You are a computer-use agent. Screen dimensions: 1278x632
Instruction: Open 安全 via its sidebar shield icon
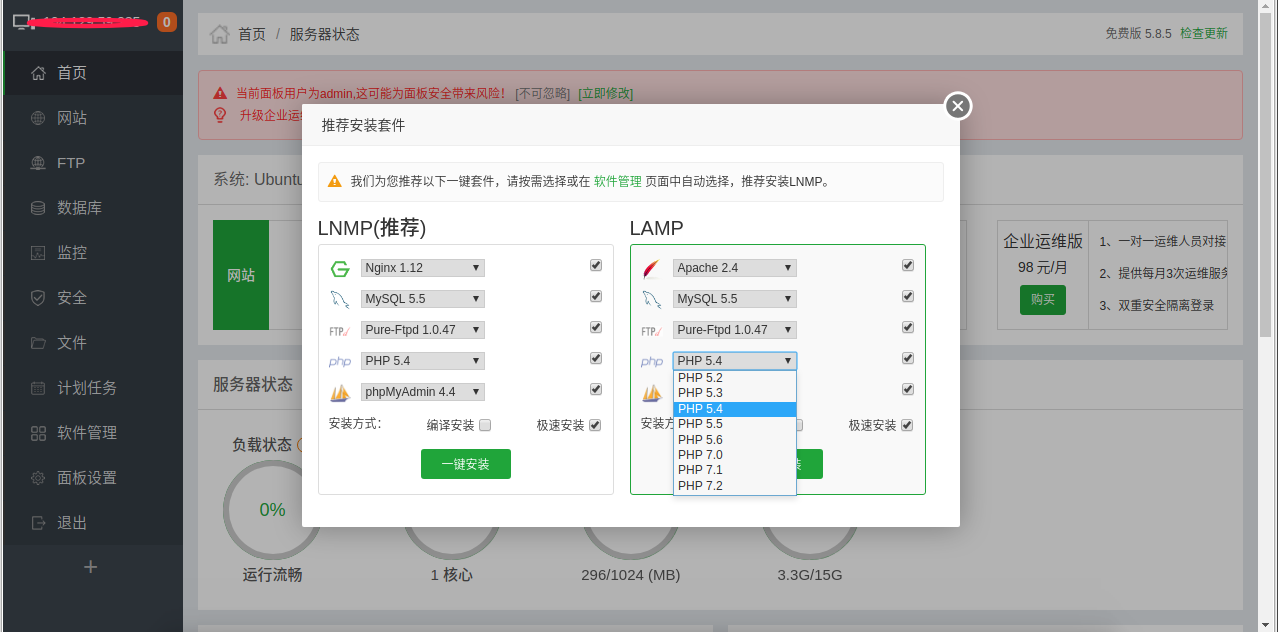click(x=39, y=298)
